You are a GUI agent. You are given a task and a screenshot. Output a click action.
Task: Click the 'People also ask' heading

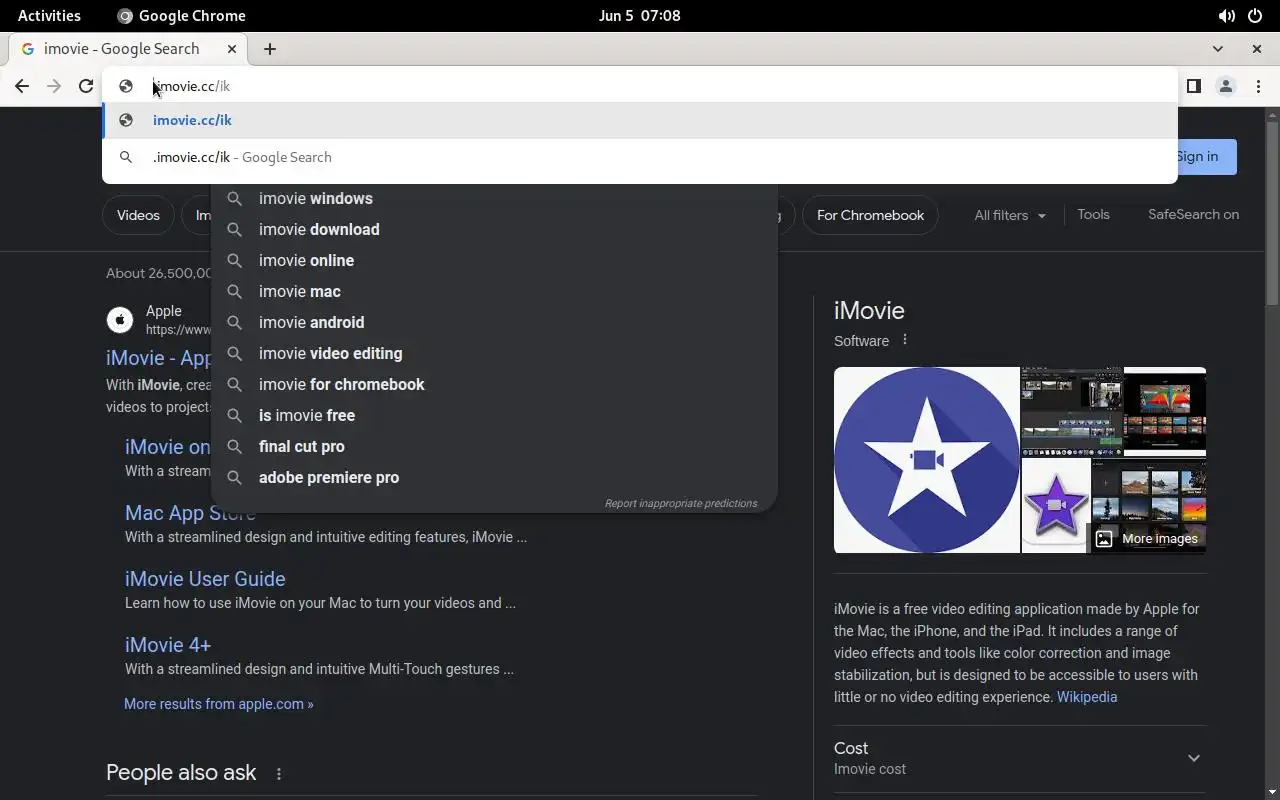tap(181, 773)
